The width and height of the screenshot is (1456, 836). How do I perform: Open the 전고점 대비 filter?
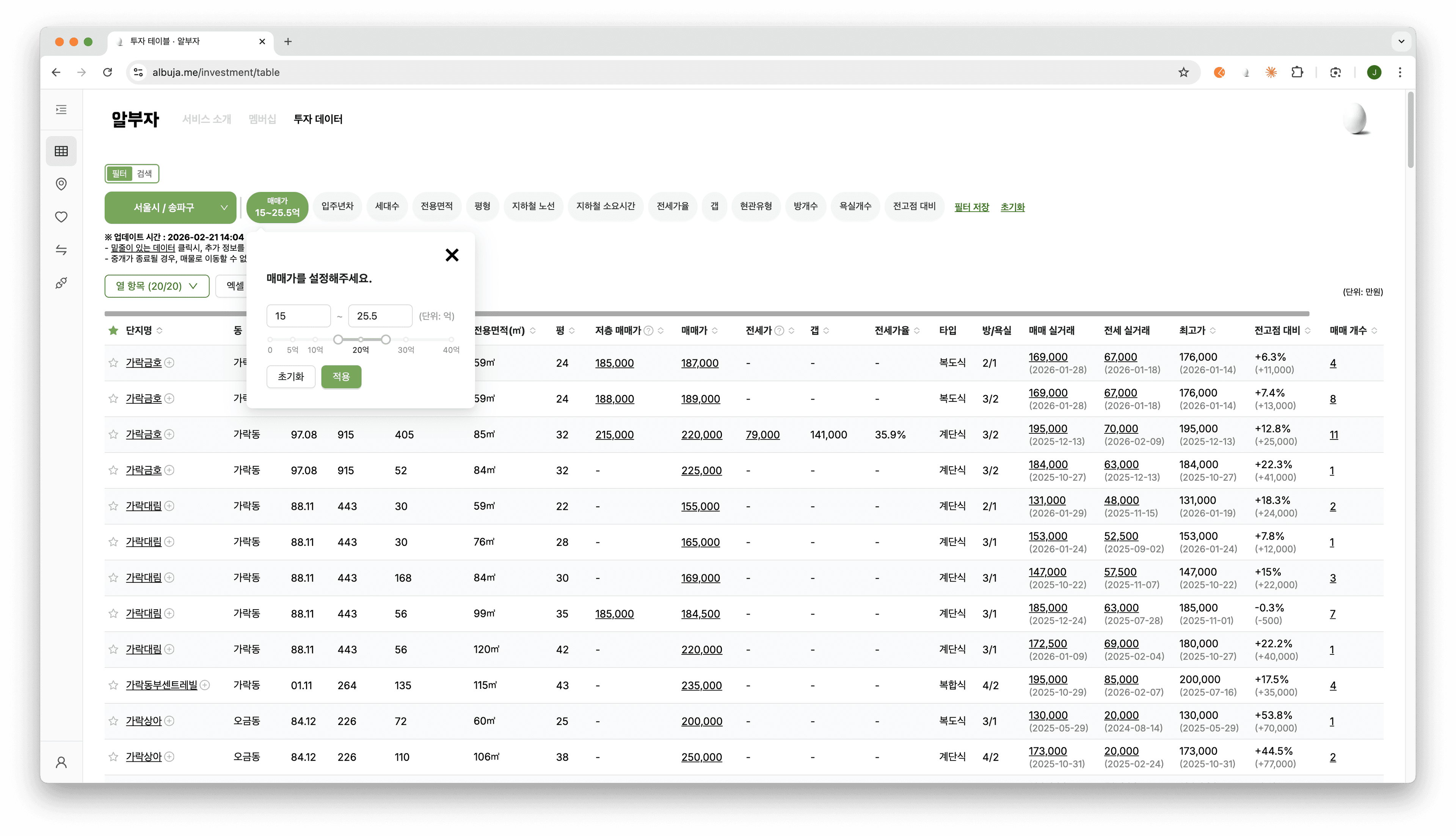pyautogui.click(x=915, y=207)
